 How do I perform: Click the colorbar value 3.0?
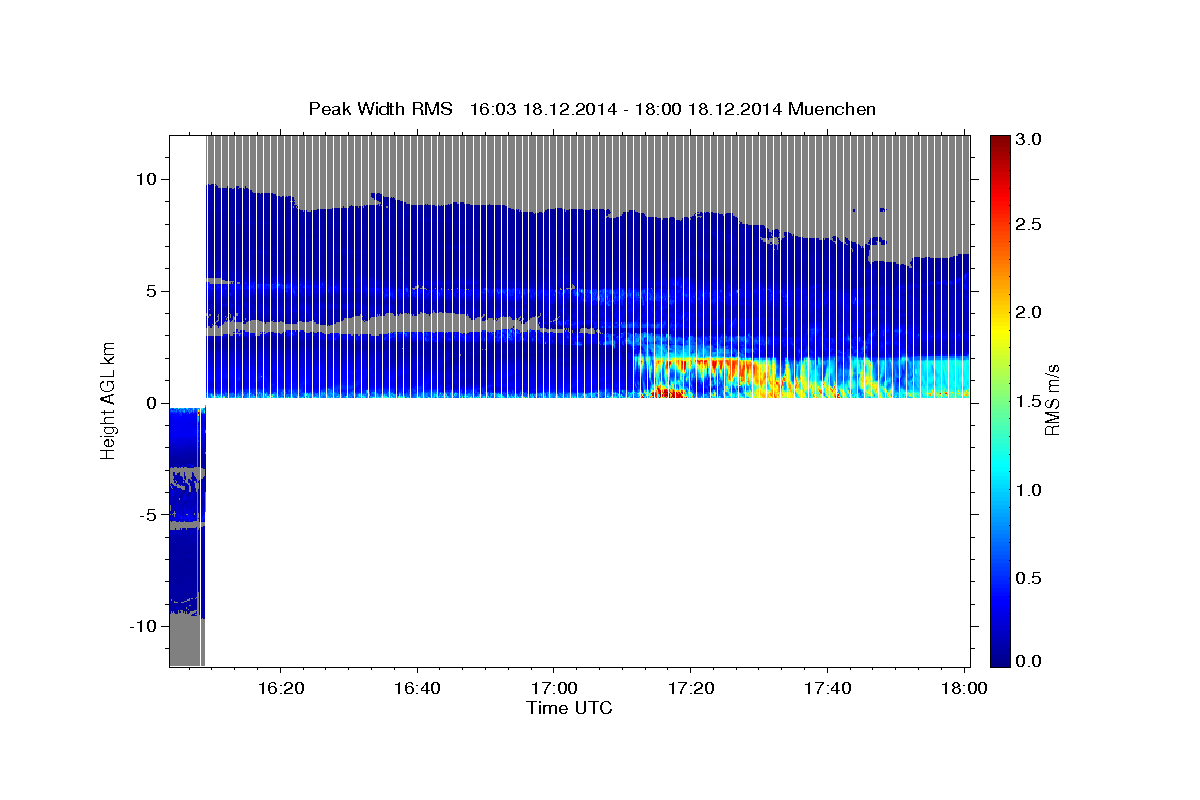pyautogui.click(x=1030, y=140)
